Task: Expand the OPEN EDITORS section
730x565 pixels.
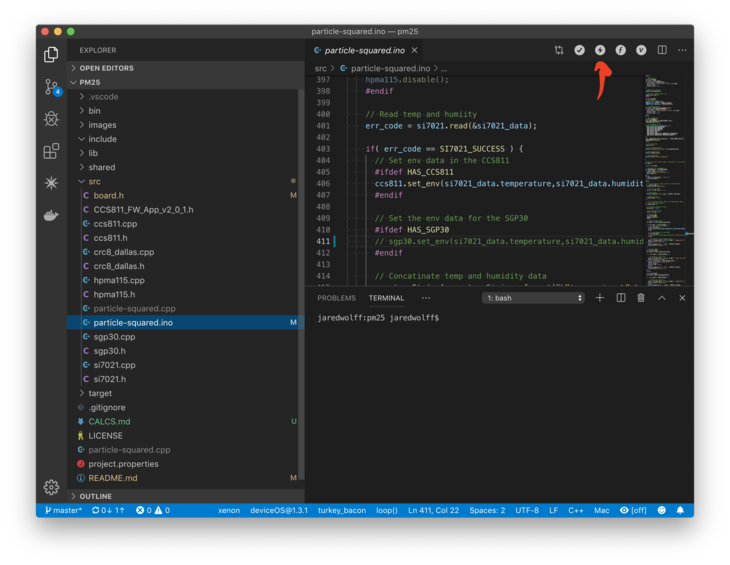Action: click(106, 68)
